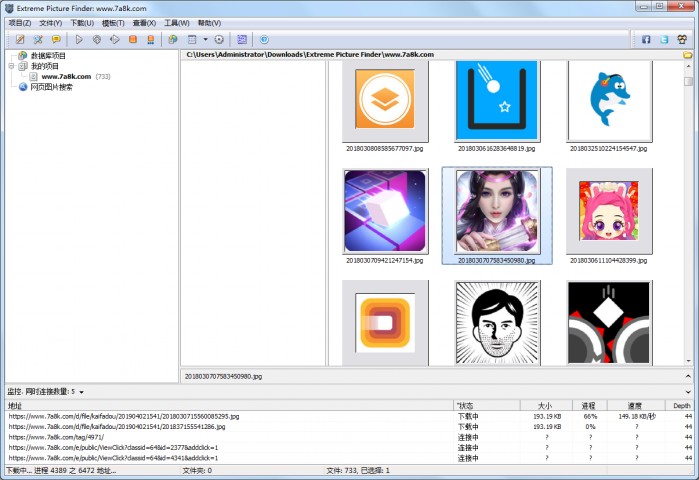This screenshot has height=480, width=699.
Task: Open the simultaneous connections count dropdown
Action: coord(81,392)
